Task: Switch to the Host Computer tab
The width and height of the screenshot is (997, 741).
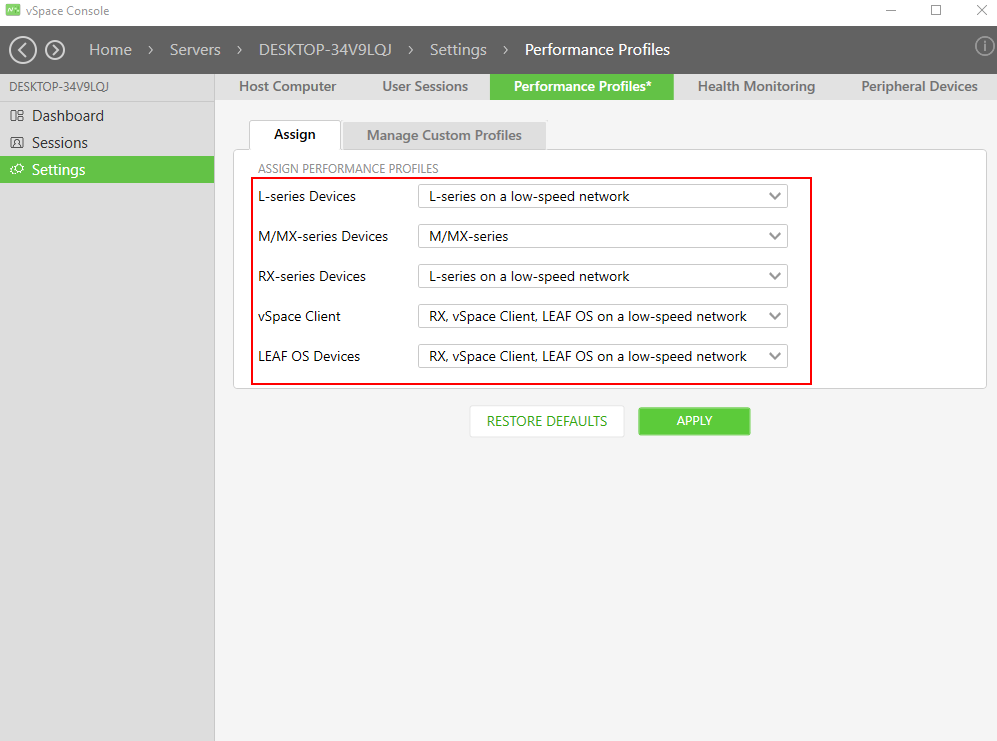Action: 287,87
